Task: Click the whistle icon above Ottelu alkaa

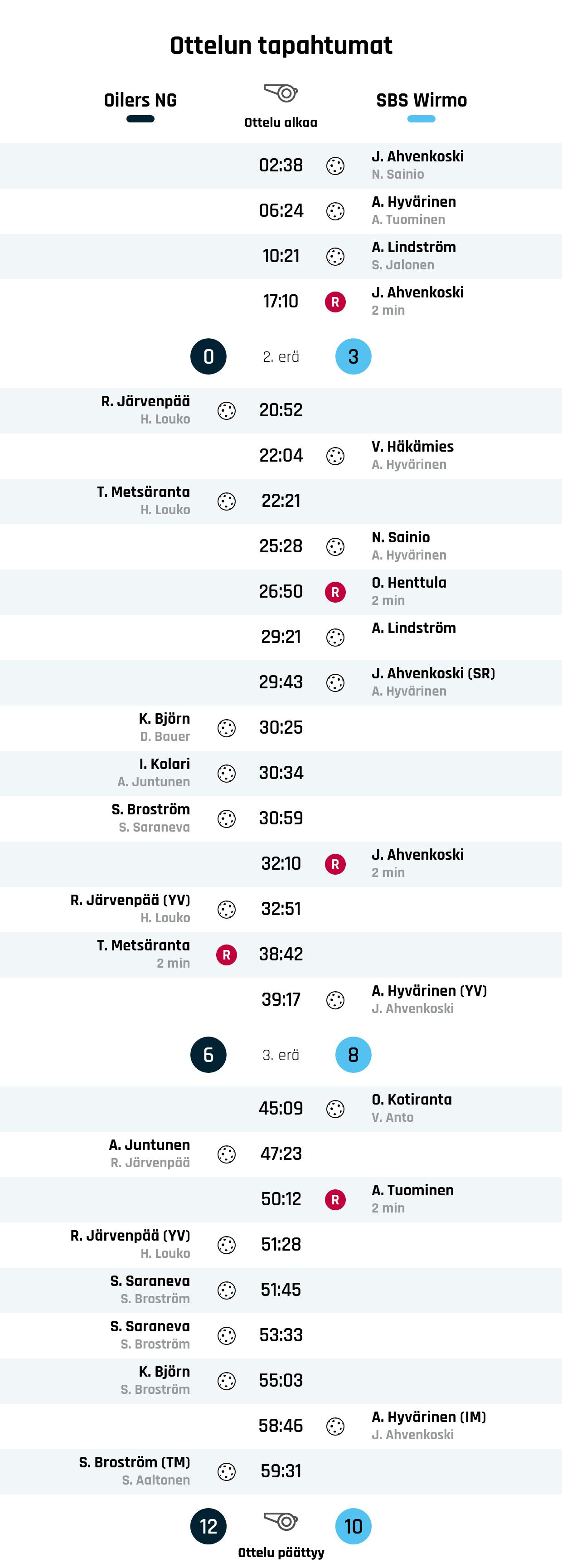Action: click(281, 93)
